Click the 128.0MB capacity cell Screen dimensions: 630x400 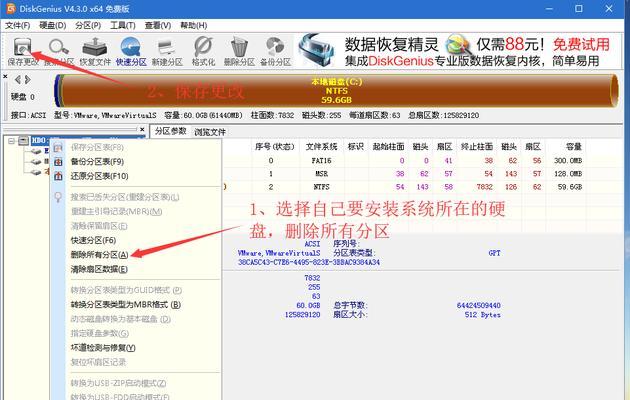pyautogui.click(x=568, y=174)
